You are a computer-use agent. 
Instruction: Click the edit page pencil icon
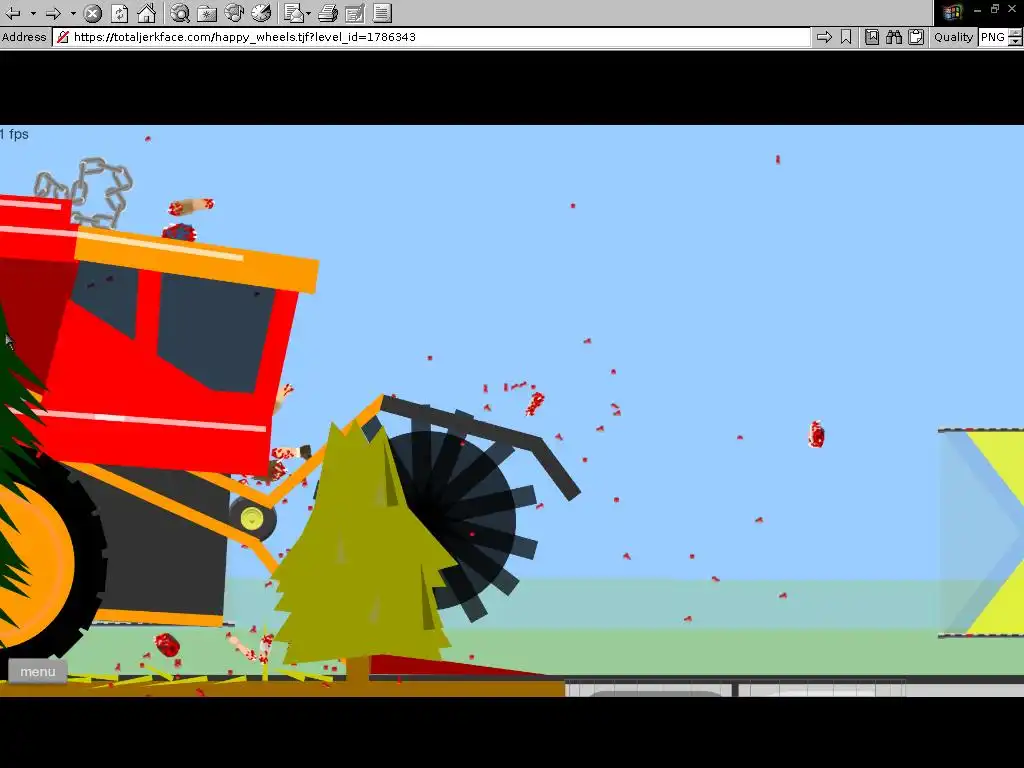(355, 13)
